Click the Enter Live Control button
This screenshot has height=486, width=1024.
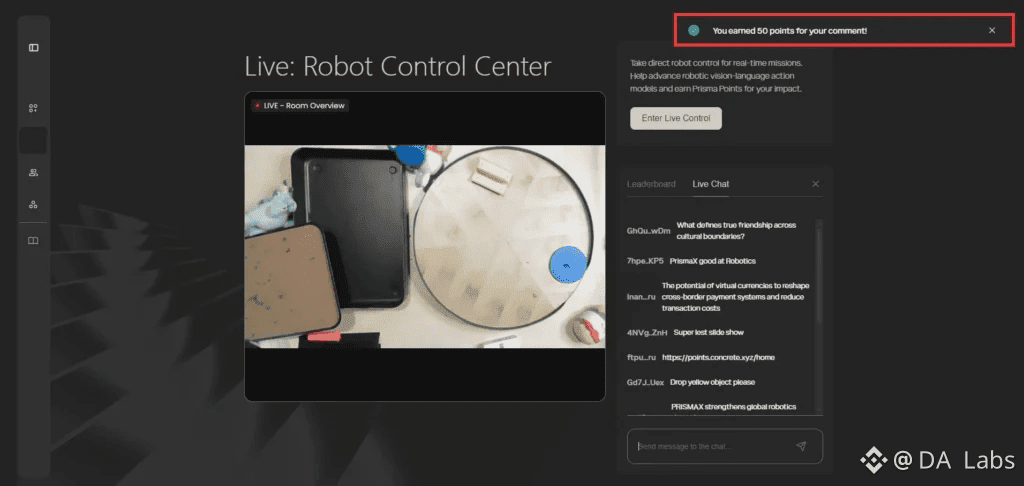click(676, 118)
